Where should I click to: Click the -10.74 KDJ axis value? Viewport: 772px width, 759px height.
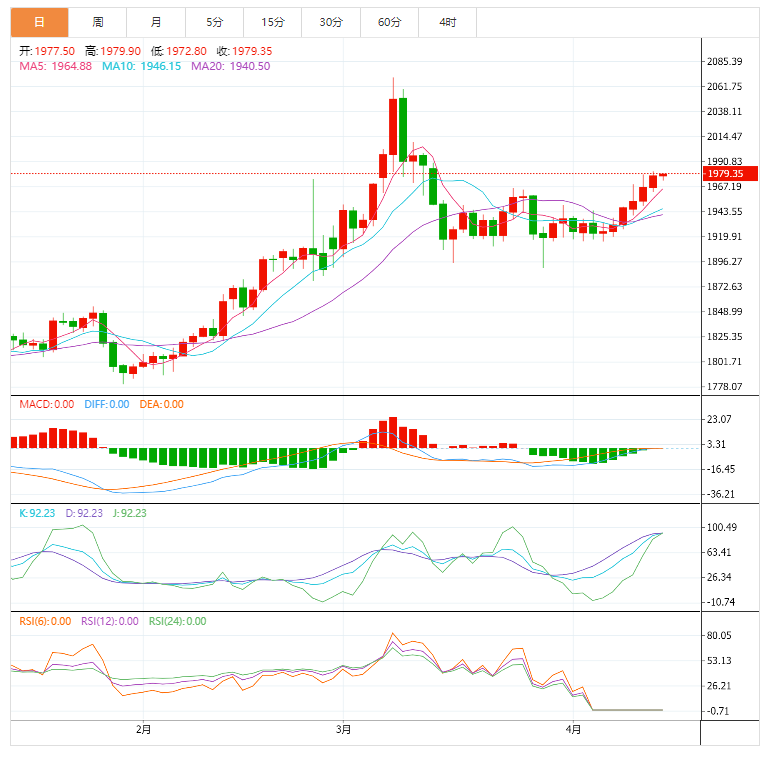click(x=721, y=602)
